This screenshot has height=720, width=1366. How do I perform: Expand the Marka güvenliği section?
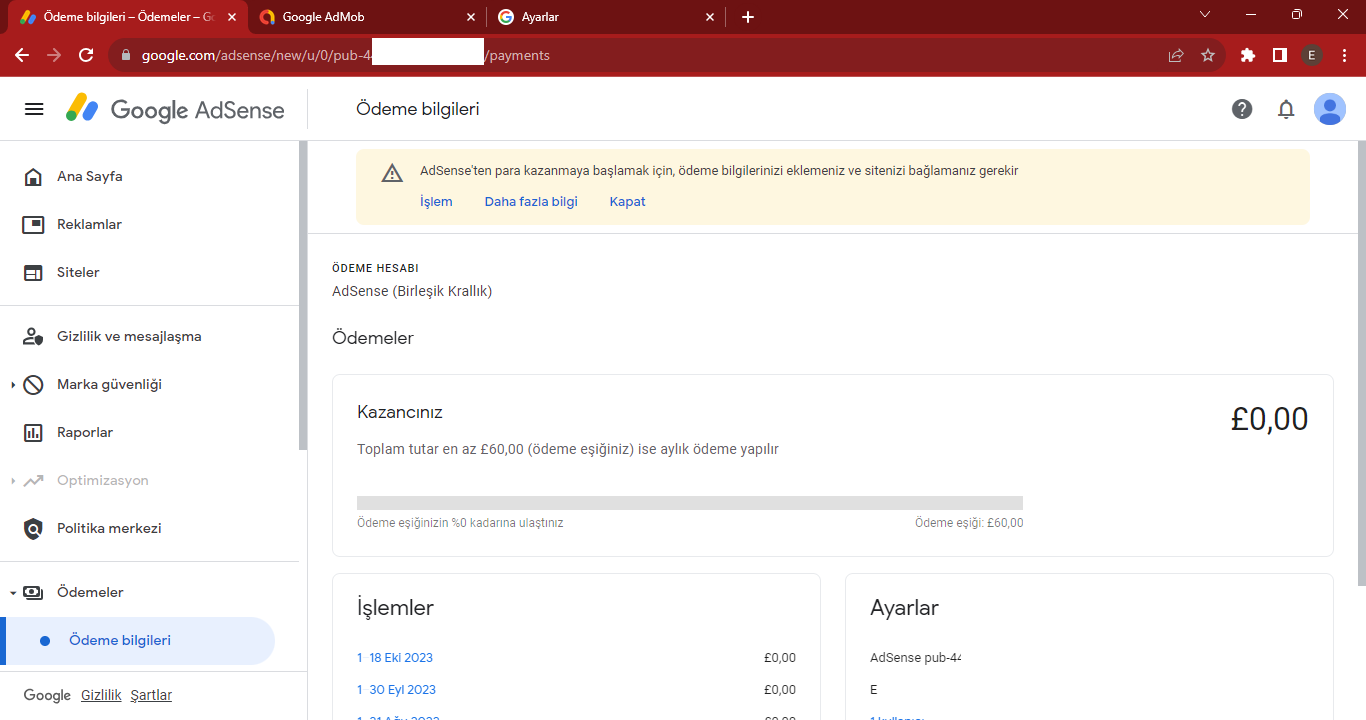(13, 385)
